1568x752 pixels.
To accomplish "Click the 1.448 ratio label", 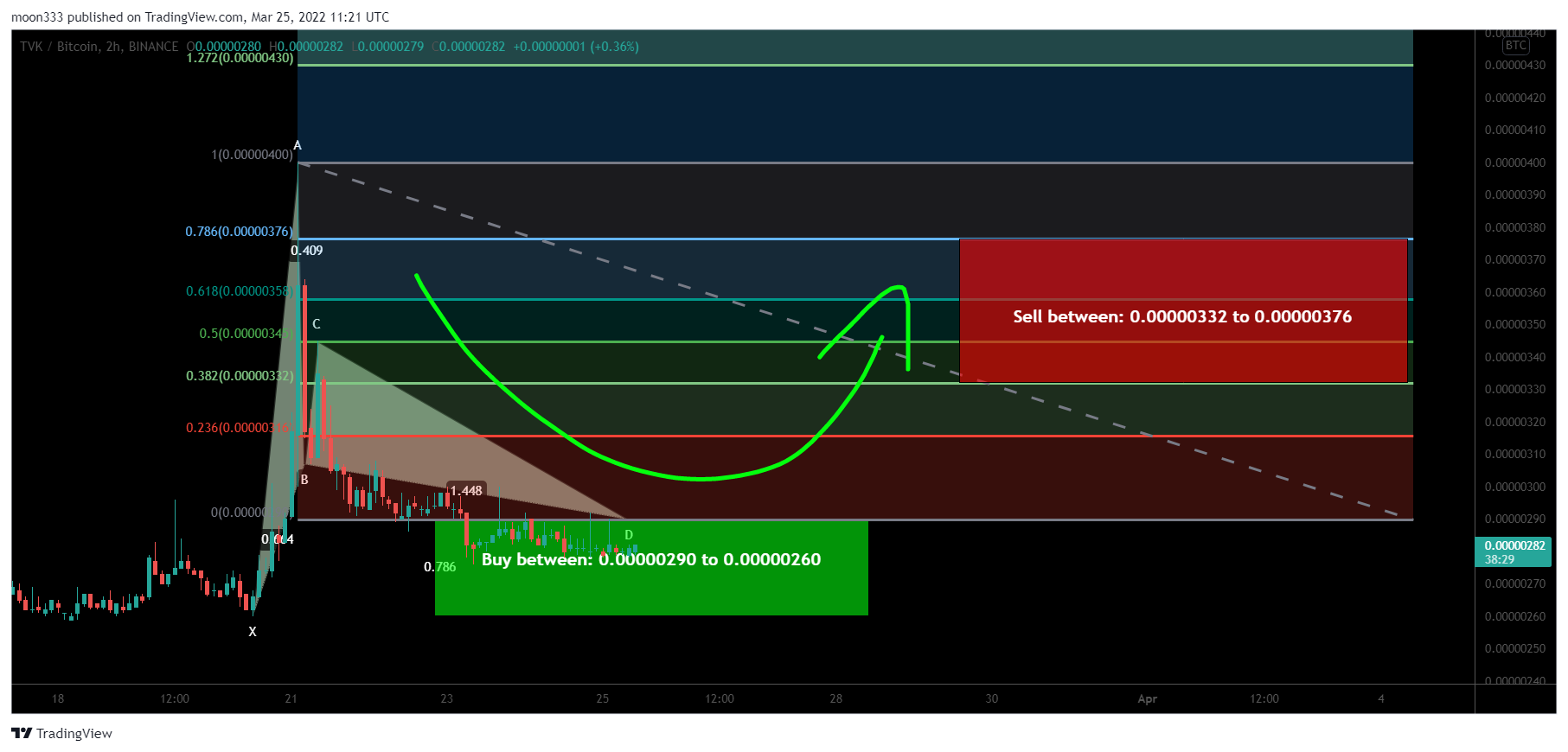I will point(466,491).
